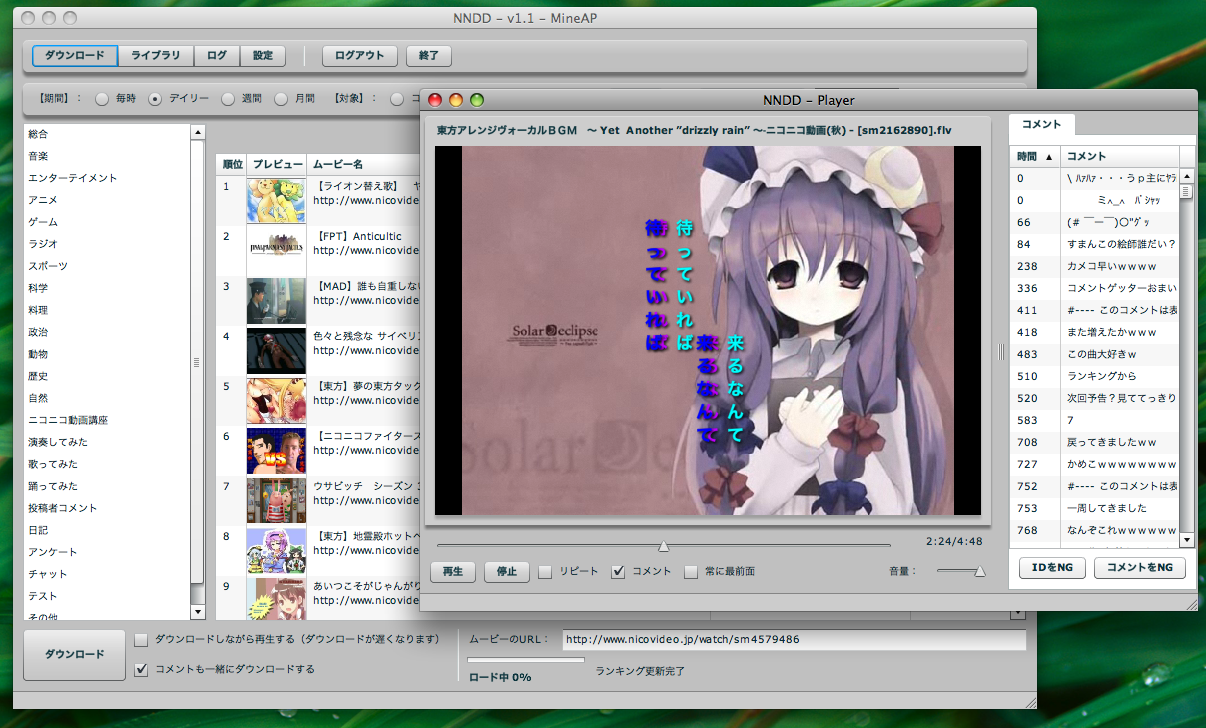
Task: Select スポーツ category
Action: (107, 265)
